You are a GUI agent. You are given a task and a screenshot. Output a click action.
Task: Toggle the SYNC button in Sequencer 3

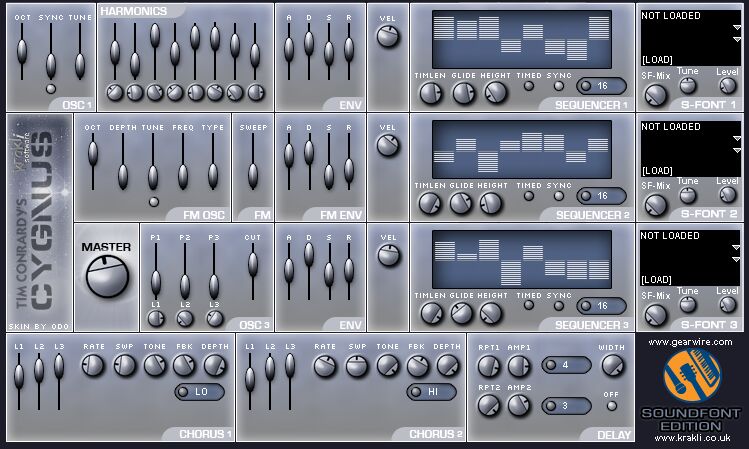[558, 306]
